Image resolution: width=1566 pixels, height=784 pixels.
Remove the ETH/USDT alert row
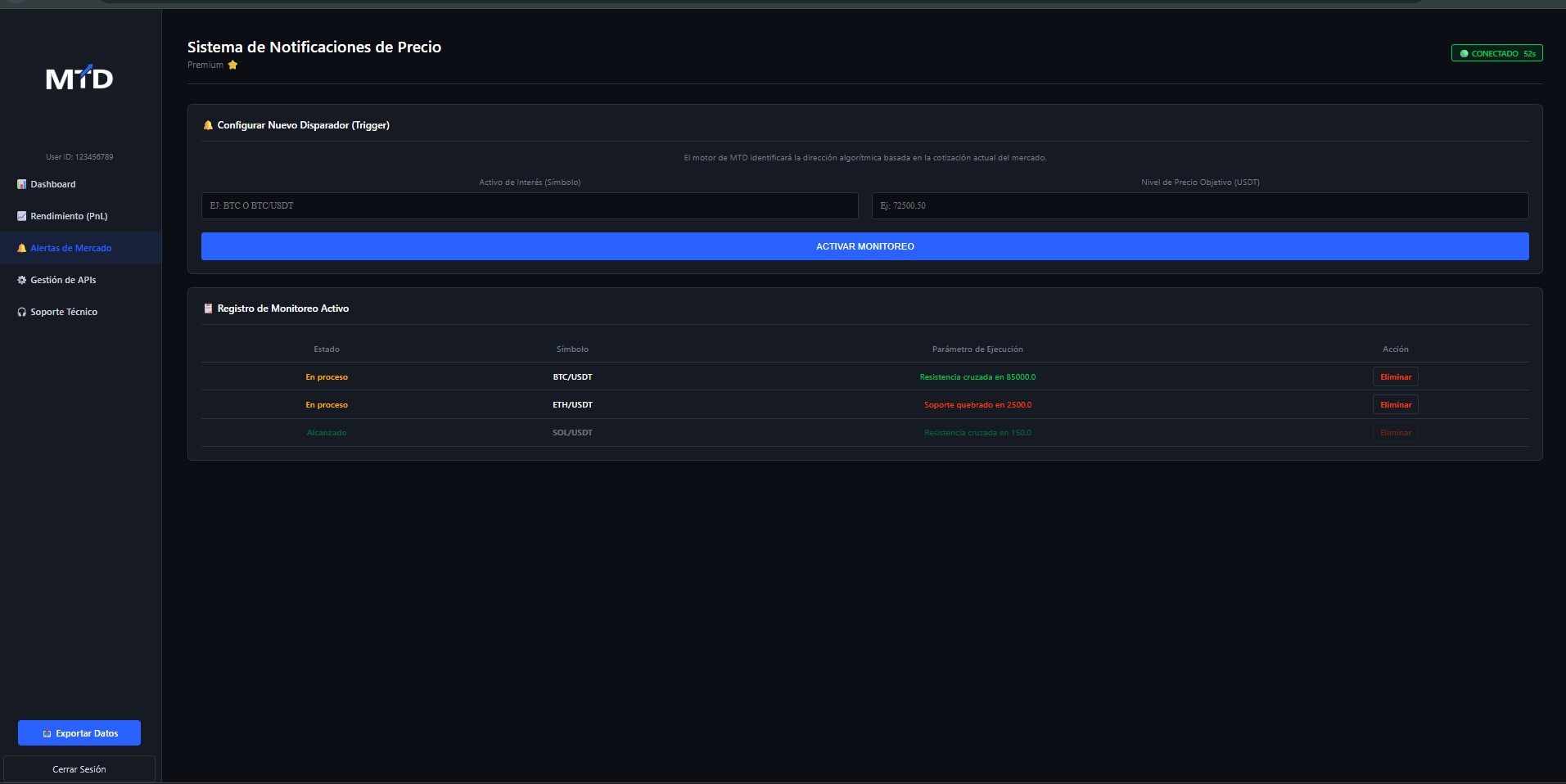(x=1395, y=405)
